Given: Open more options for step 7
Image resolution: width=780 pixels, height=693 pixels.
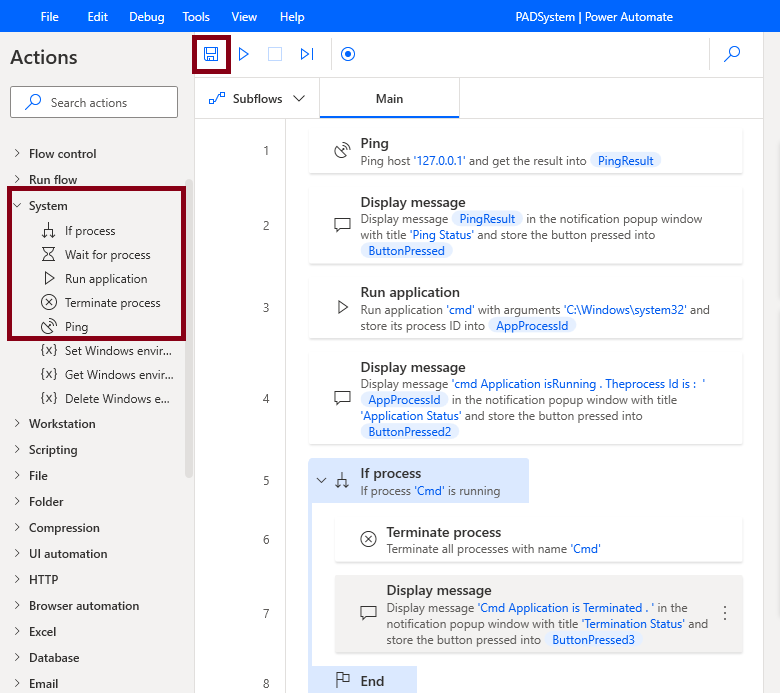Looking at the screenshot, I should (x=725, y=613).
